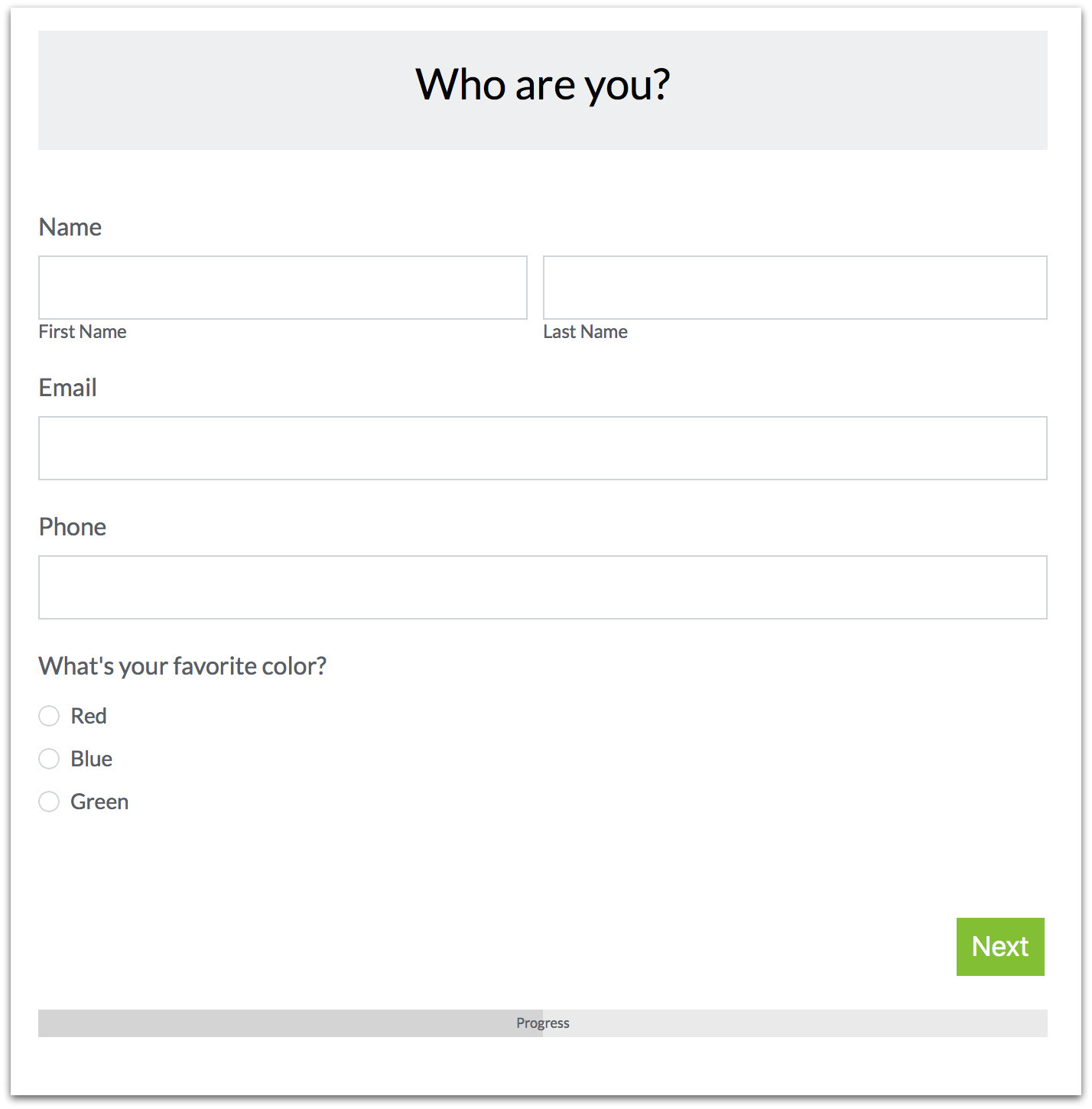Click the Progress bar at the bottom

click(542, 1023)
